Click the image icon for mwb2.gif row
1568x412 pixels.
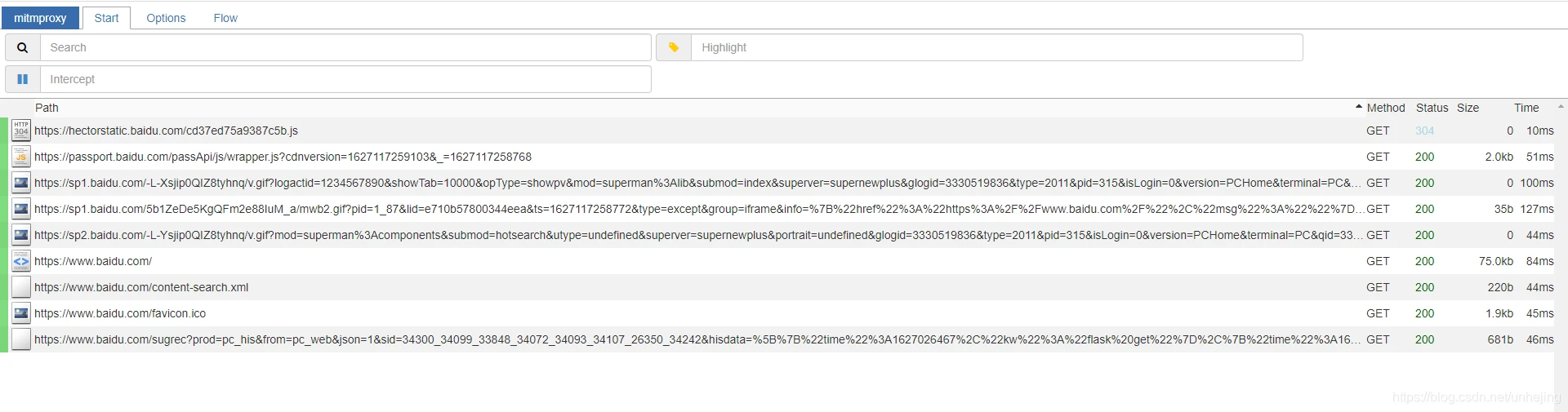(x=21, y=209)
